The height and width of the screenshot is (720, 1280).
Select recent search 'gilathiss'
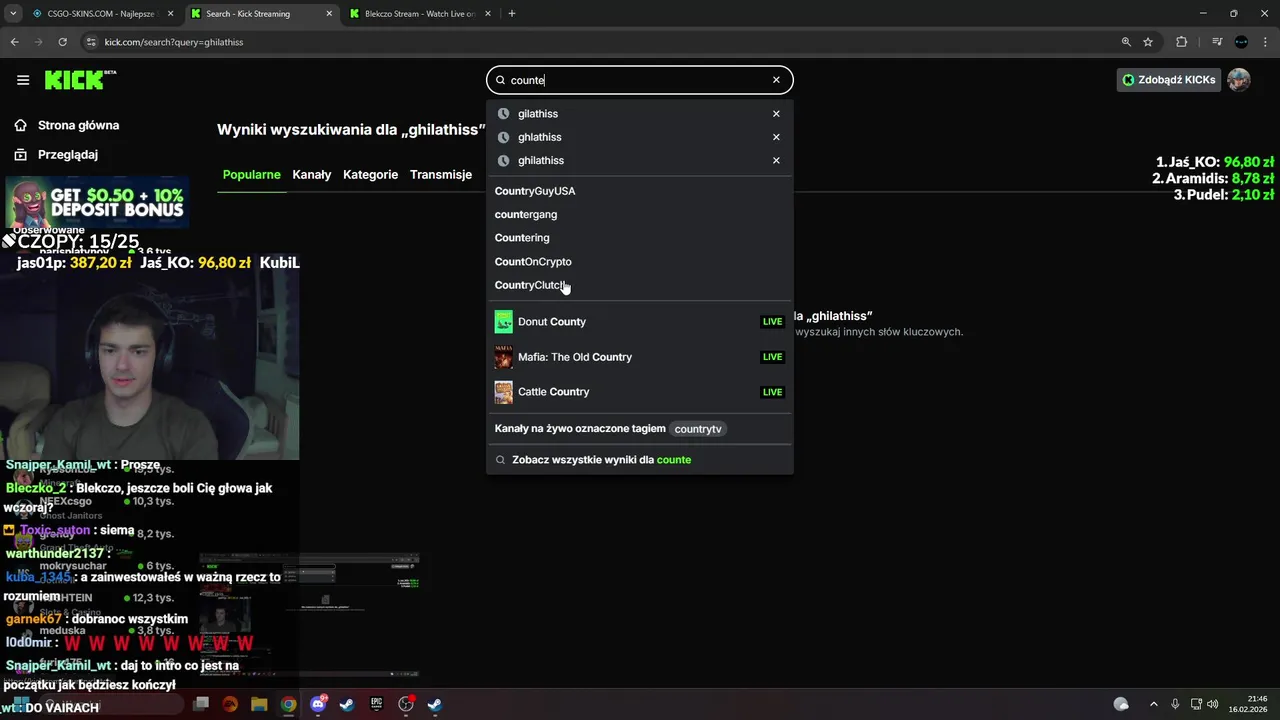click(538, 114)
